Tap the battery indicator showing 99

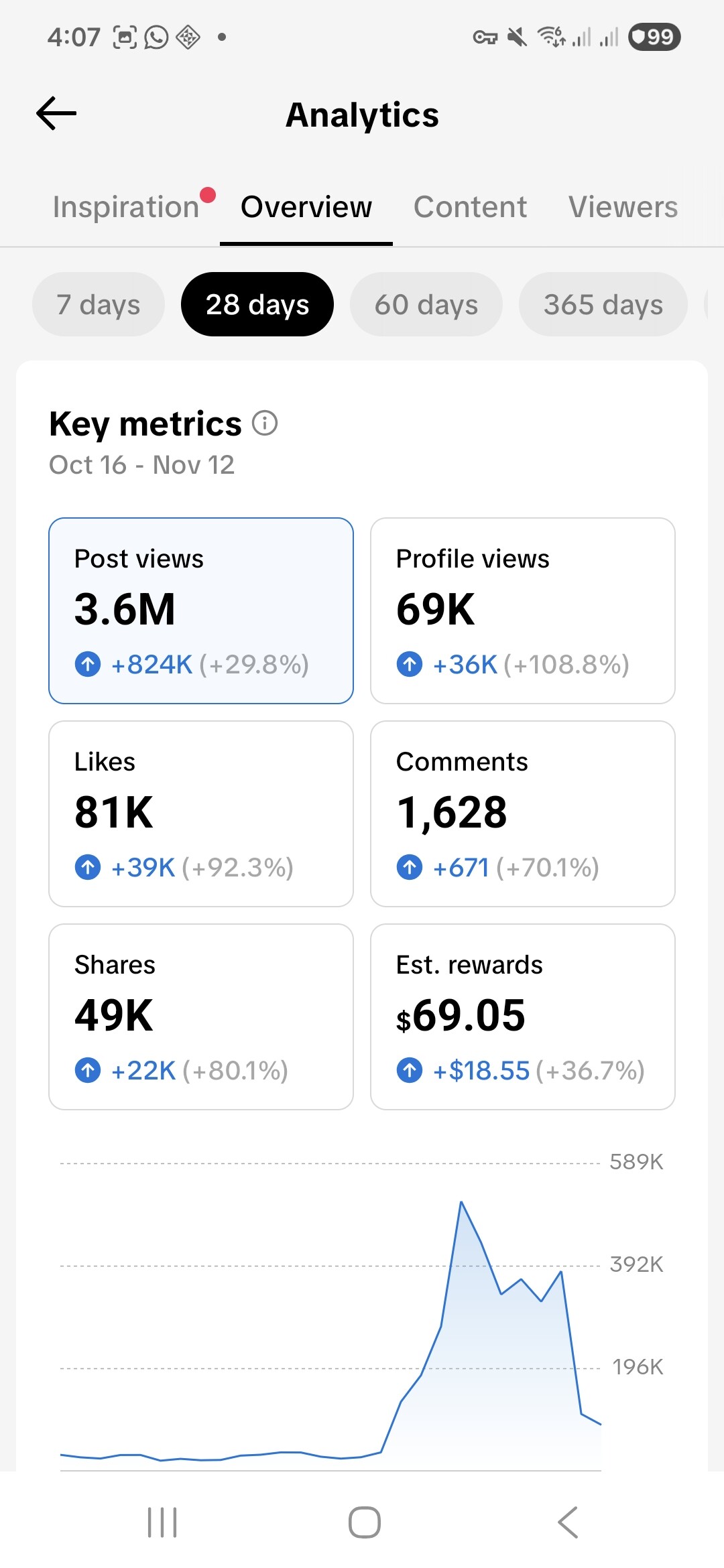point(654,37)
